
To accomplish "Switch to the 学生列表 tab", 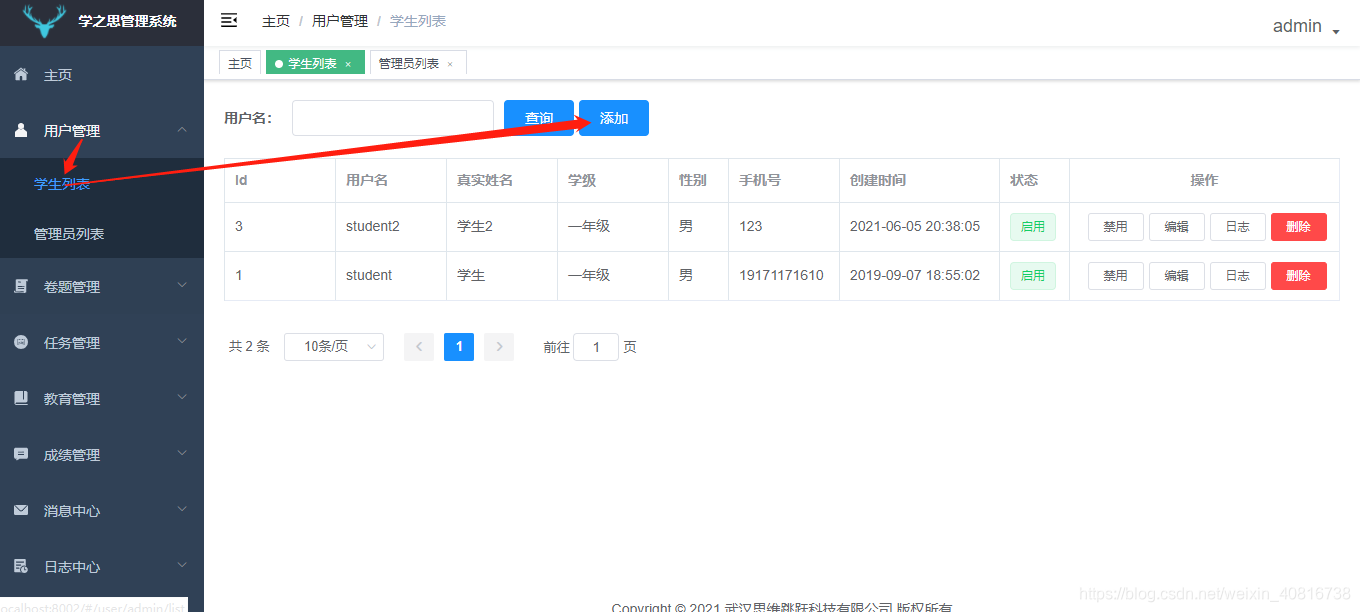I will pos(315,63).
